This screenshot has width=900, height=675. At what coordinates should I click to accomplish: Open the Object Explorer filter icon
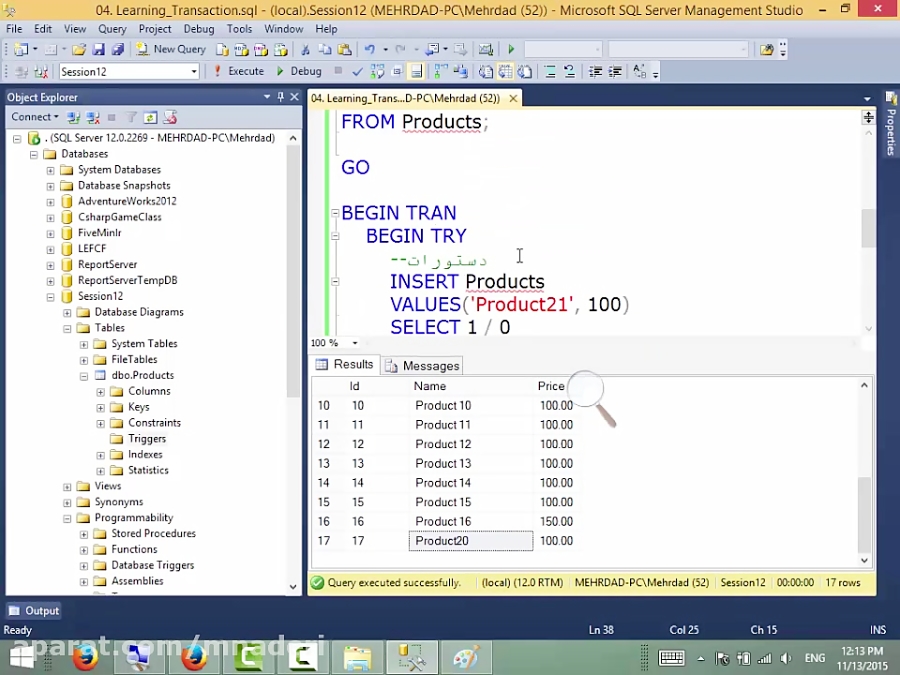[x=130, y=117]
